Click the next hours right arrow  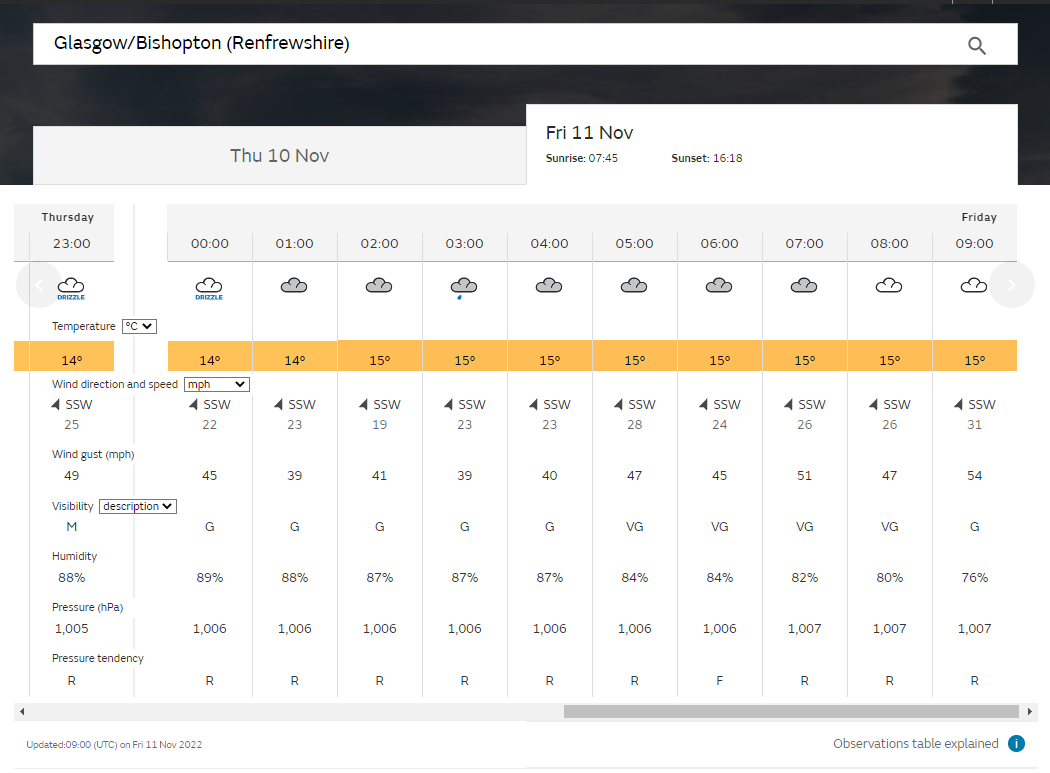(x=1011, y=285)
